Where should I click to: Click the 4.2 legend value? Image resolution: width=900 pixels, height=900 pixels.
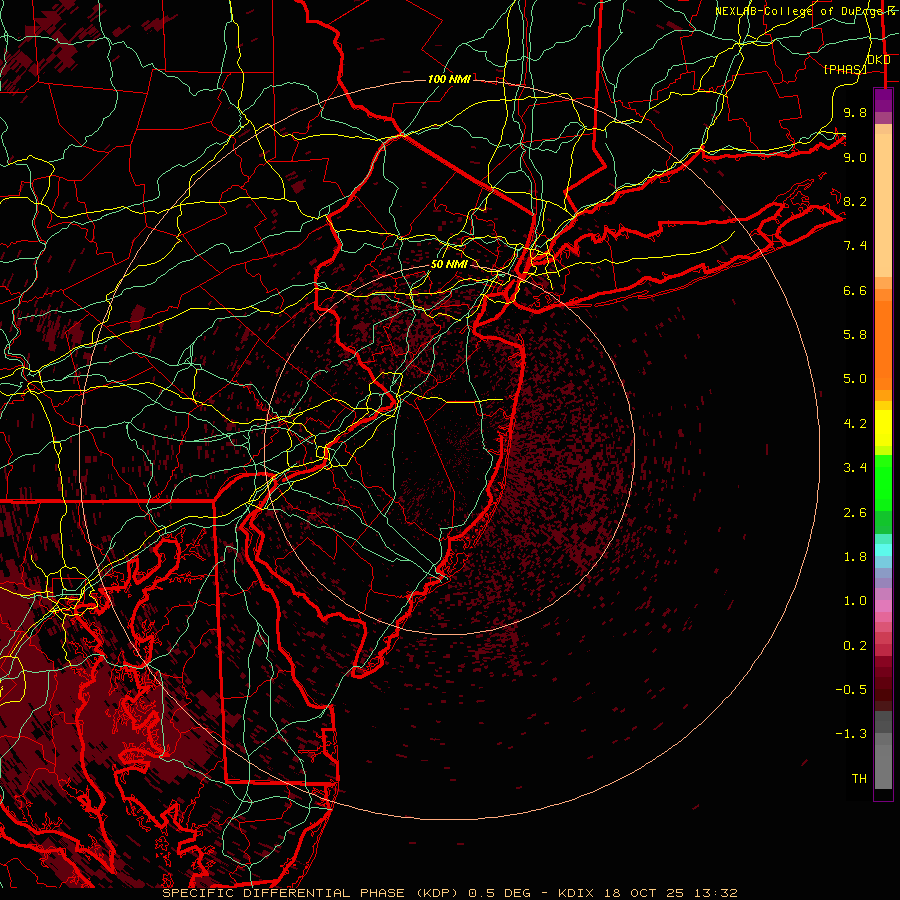coord(855,424)
